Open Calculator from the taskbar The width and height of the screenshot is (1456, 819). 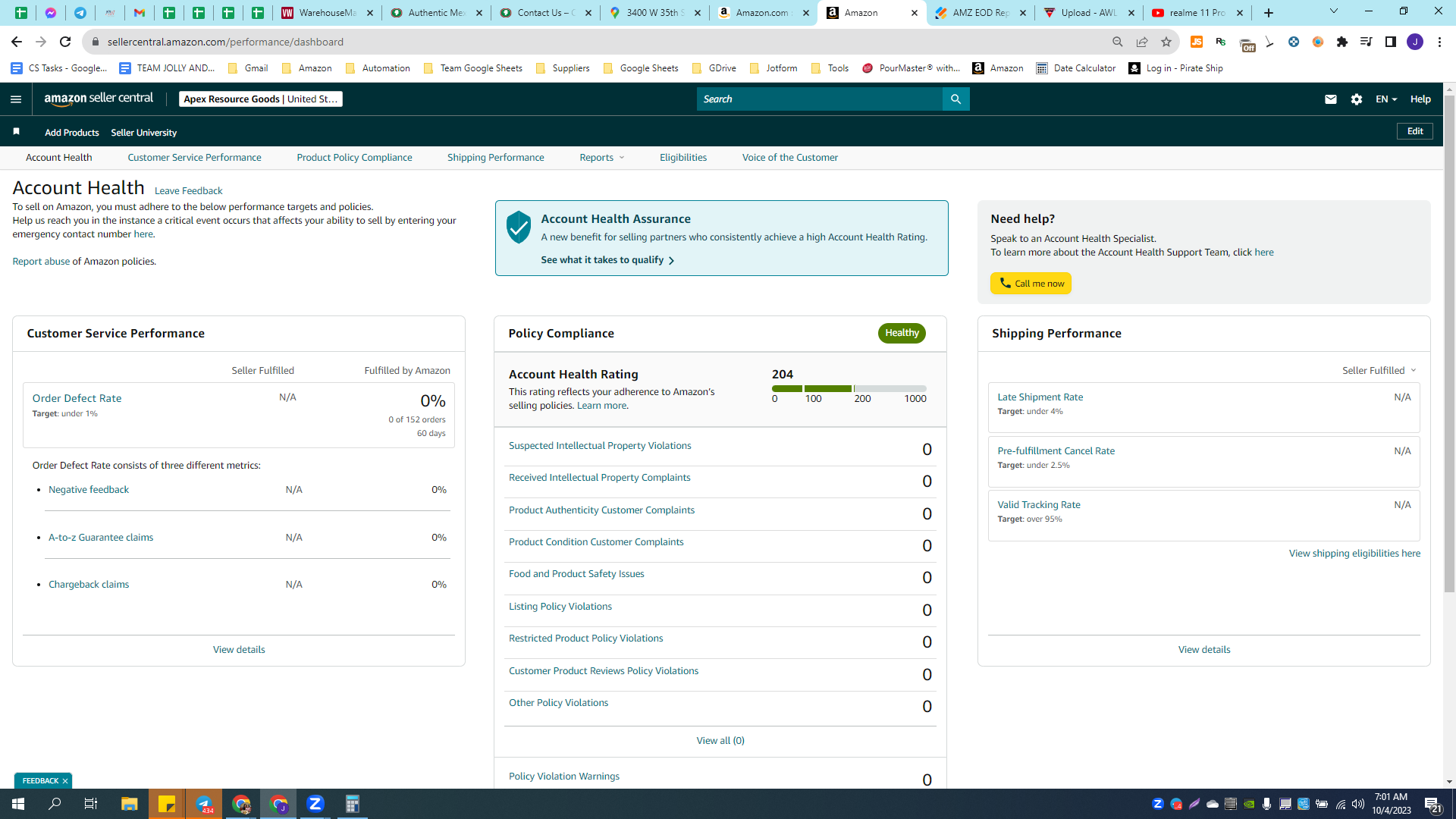353,804
